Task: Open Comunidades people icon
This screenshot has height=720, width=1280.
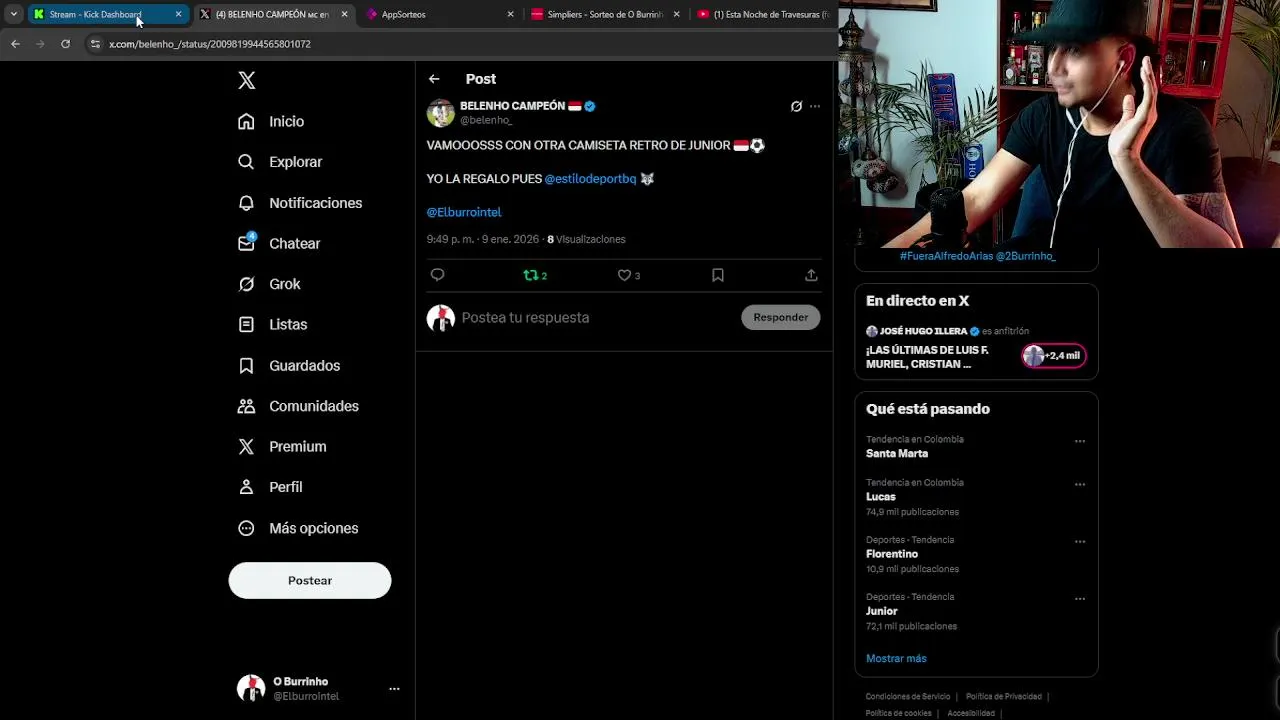Action: click(246, 406)
